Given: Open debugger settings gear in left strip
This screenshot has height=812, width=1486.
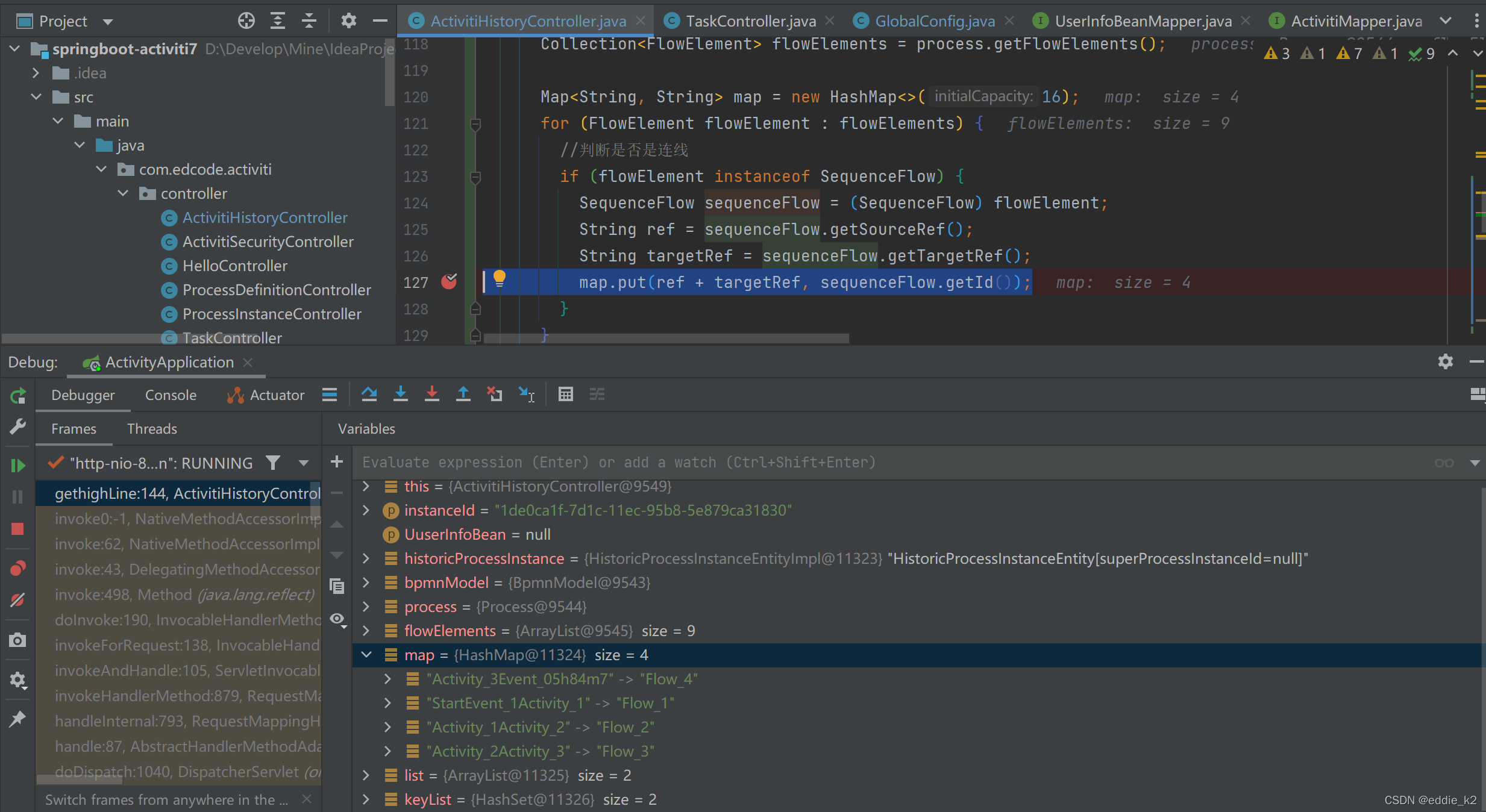Looking at the screenshot, I should [17, 680].
